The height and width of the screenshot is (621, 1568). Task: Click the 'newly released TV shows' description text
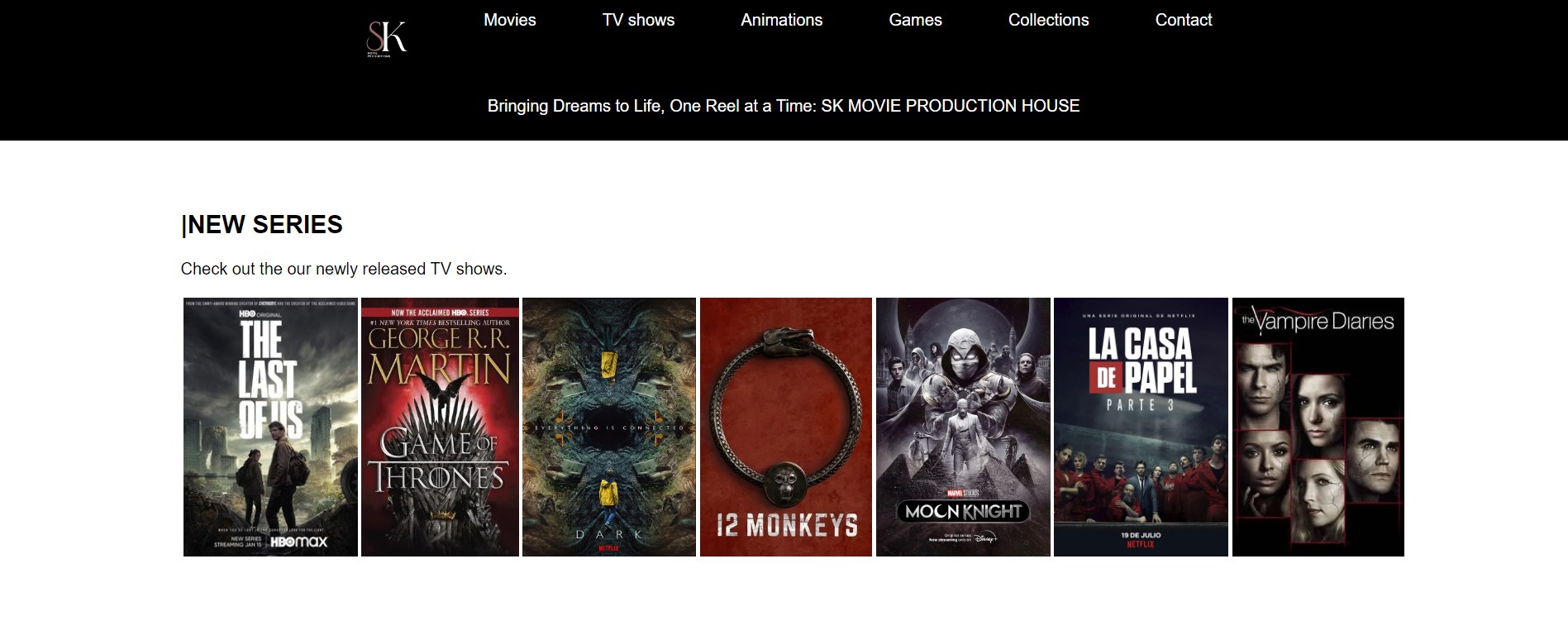tap(344, 269)
